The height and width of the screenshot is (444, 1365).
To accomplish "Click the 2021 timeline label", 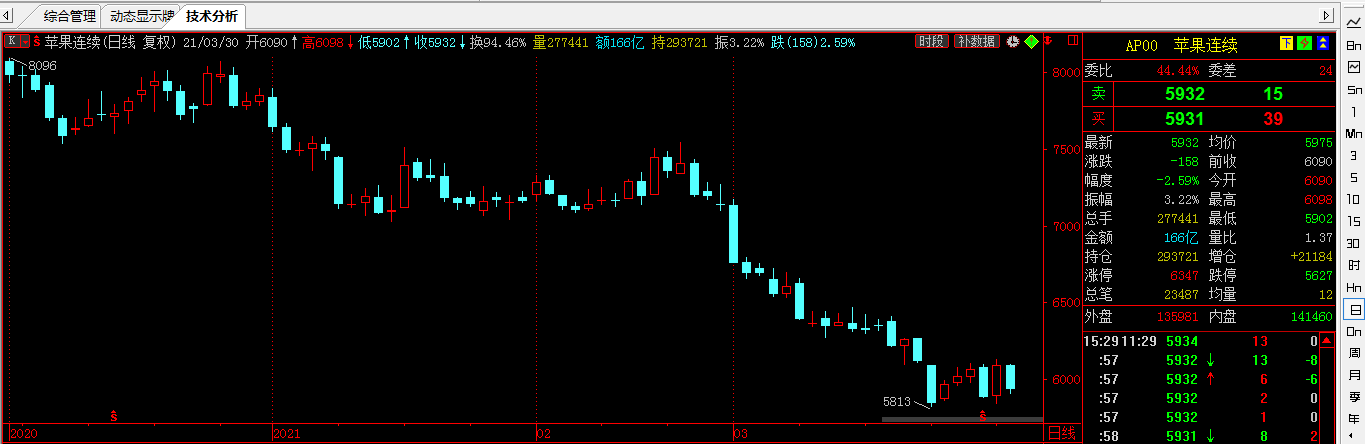I will click(x=287, y=434).
